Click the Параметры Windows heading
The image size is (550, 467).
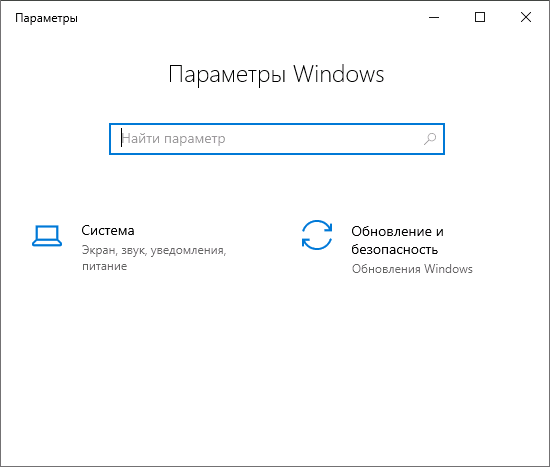click(276, 74)
